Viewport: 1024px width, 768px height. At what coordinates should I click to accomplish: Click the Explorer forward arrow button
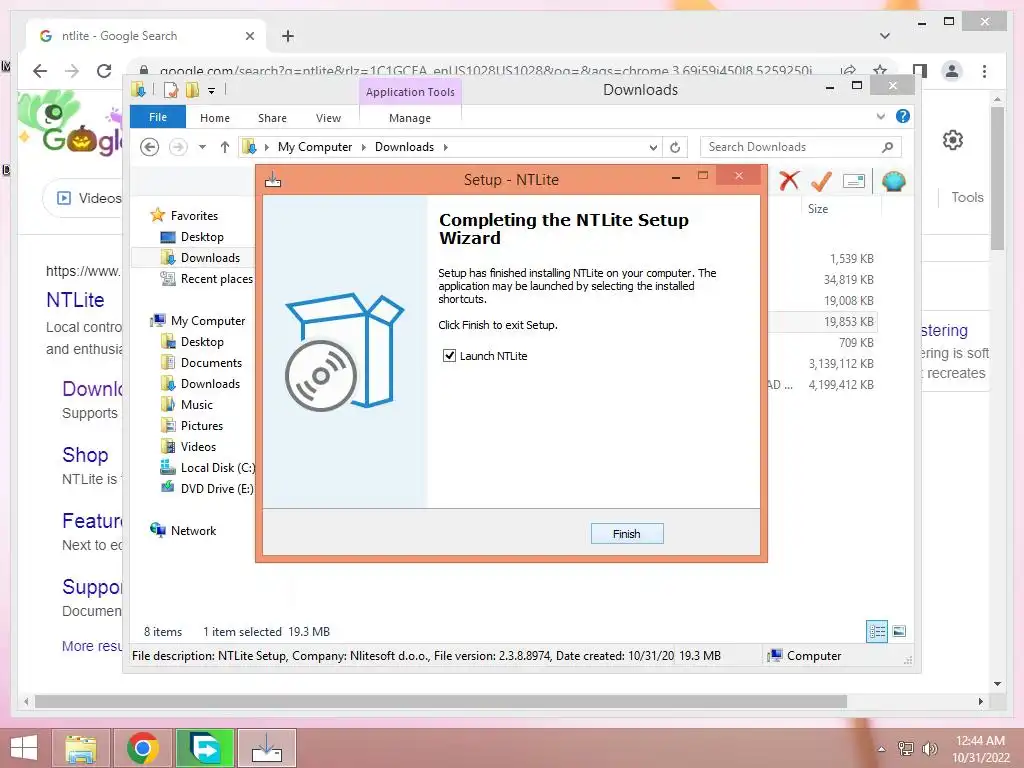tap(178, 147)
